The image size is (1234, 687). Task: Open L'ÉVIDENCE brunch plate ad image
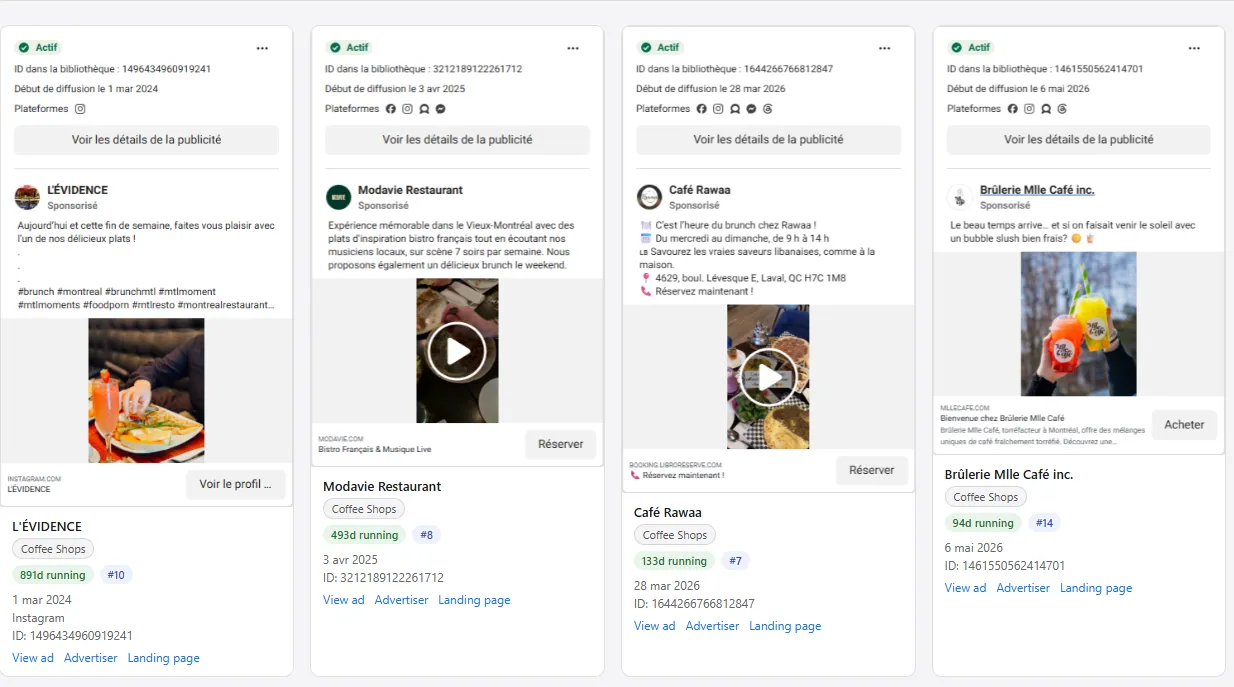tap(146, 390)
